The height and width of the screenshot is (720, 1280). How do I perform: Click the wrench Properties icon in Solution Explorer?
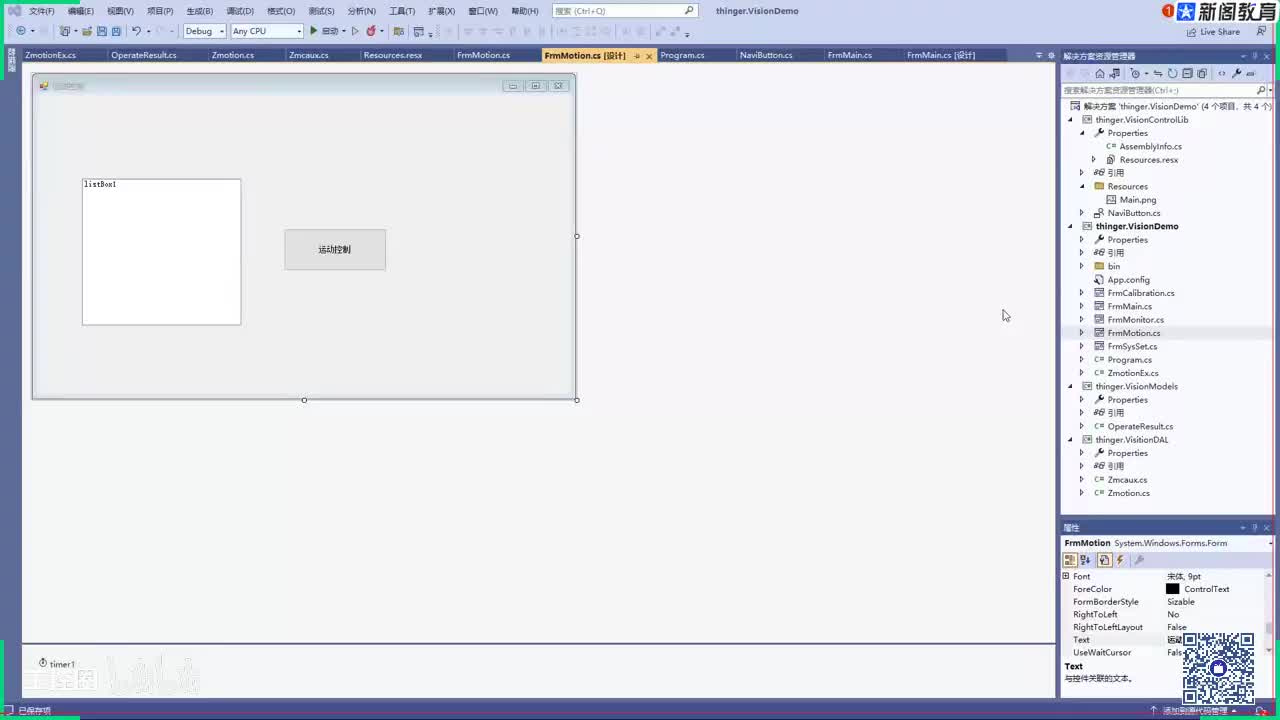point(1237,73)
